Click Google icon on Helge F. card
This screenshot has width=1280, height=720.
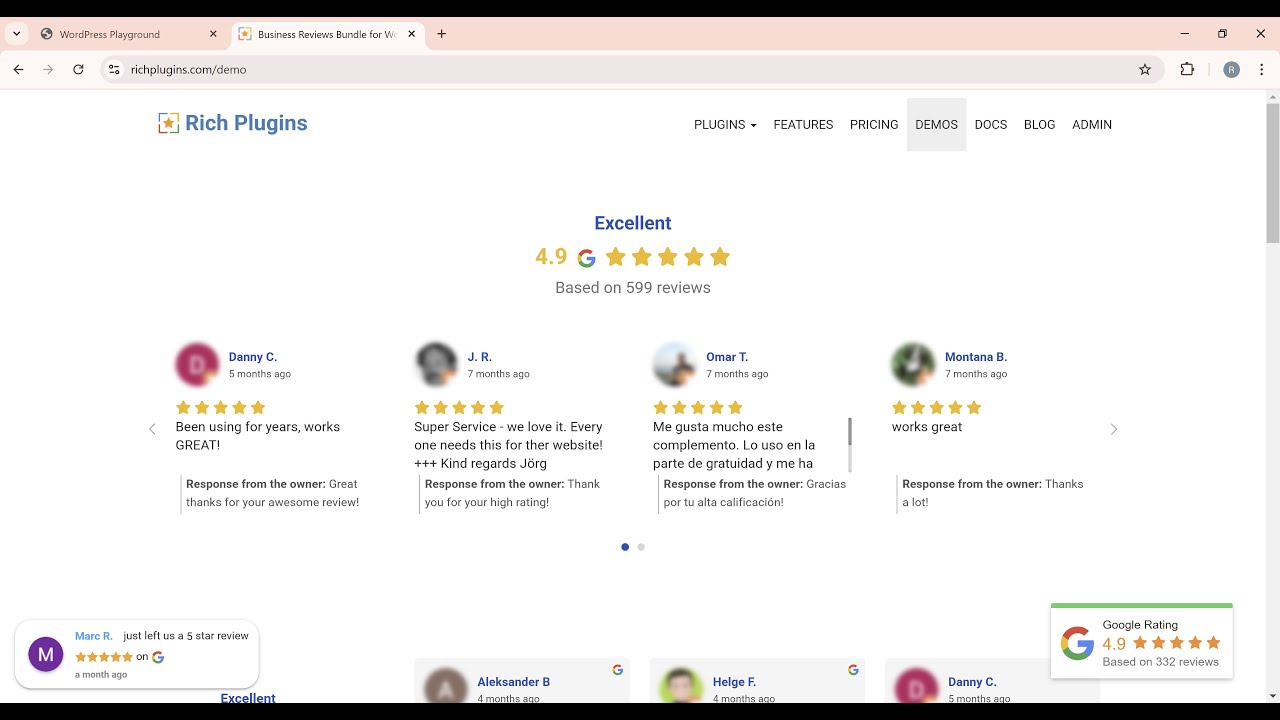[x=853, y=670]
